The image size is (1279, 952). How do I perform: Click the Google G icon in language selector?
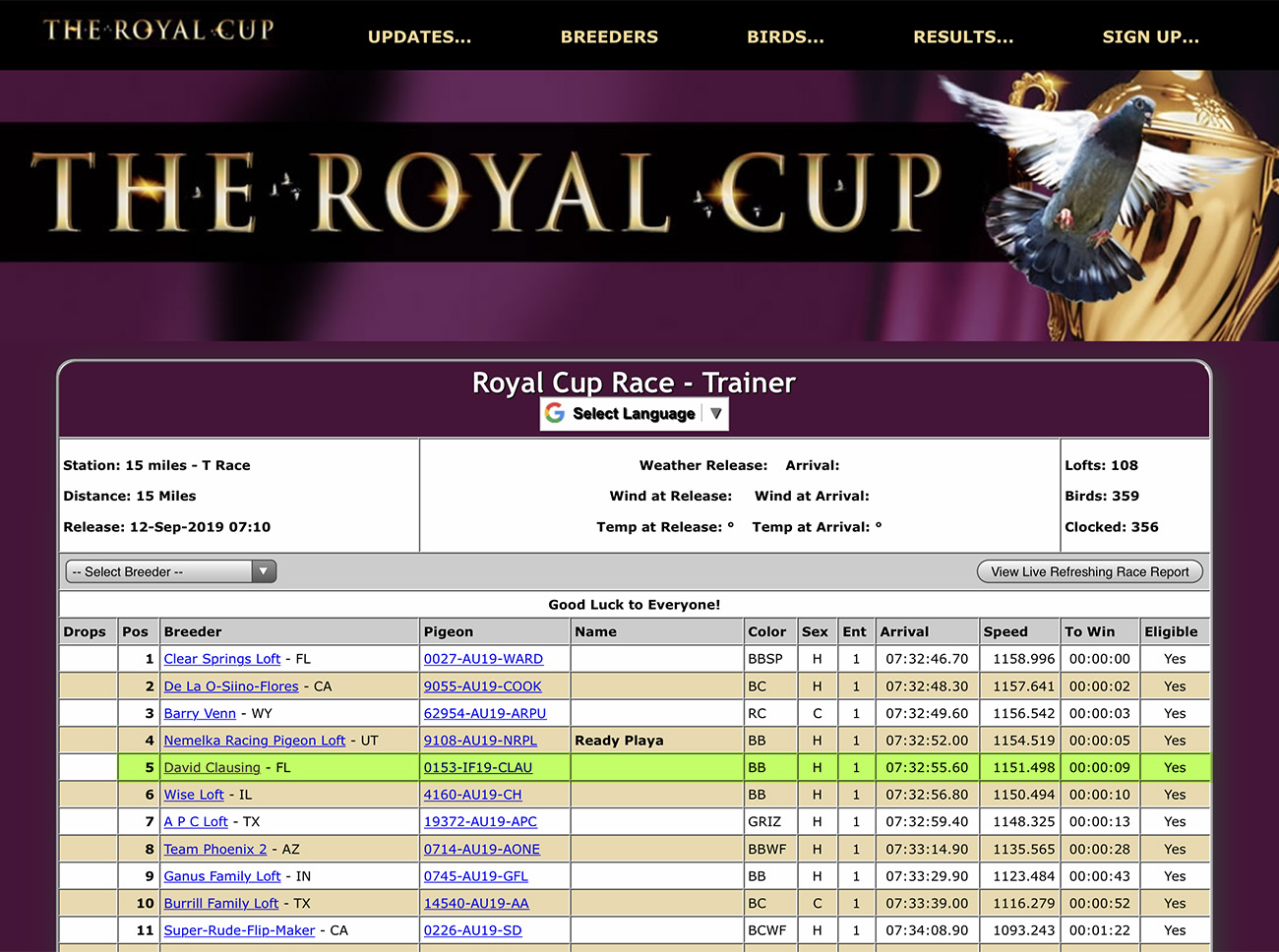click(x=555, y=413)
